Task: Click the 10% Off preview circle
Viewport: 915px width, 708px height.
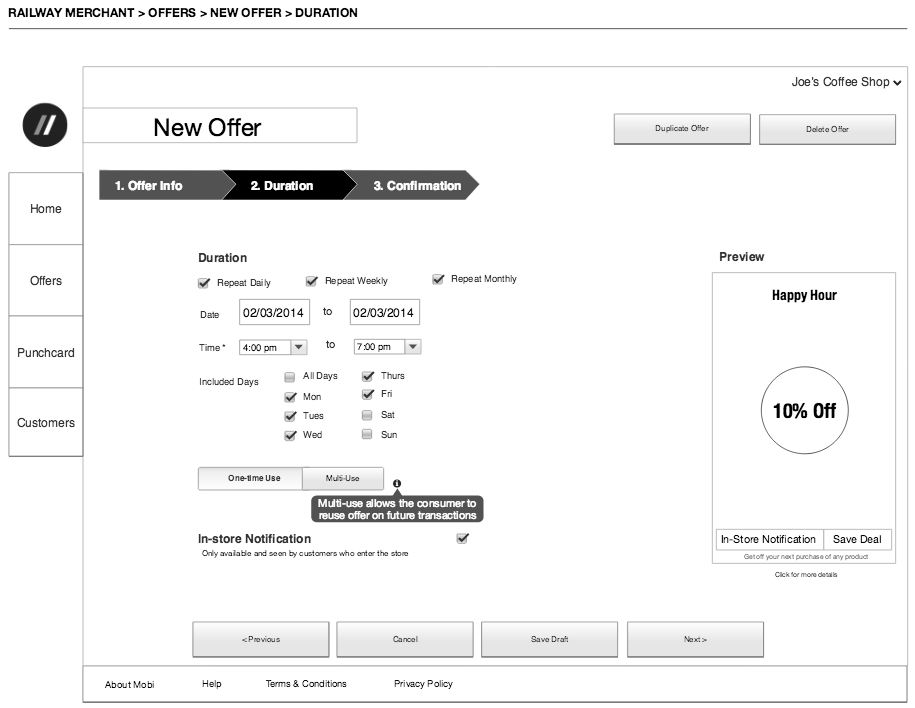Action: pyautogui.click(x=804, y=411)
